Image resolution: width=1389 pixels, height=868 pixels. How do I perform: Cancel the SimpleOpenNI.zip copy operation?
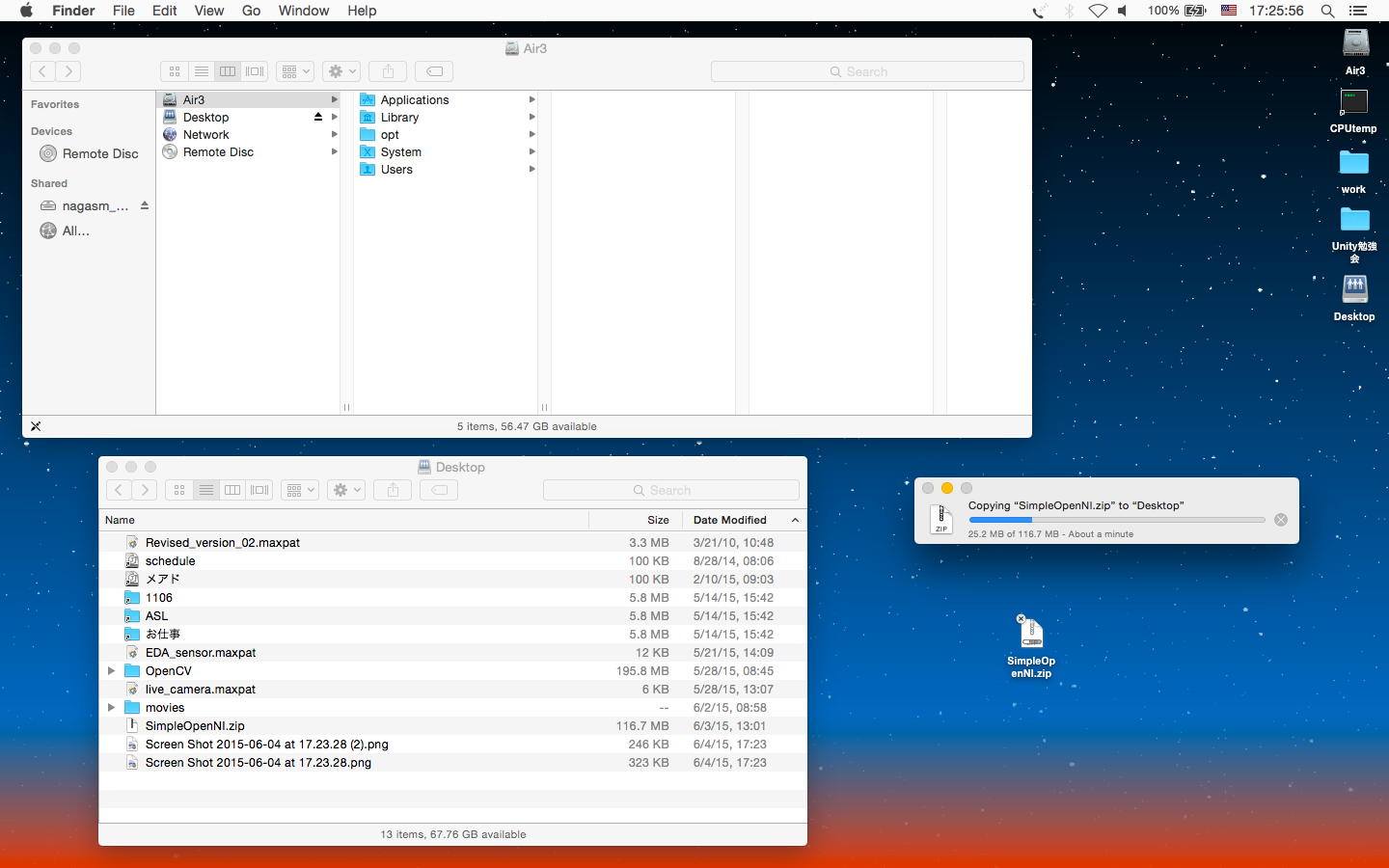tap(1280, 520)
